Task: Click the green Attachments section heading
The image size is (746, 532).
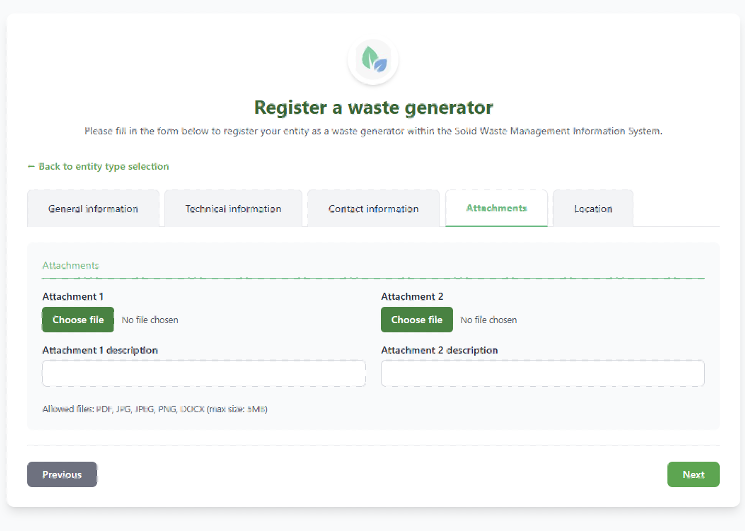Action: tap(71, 266)
